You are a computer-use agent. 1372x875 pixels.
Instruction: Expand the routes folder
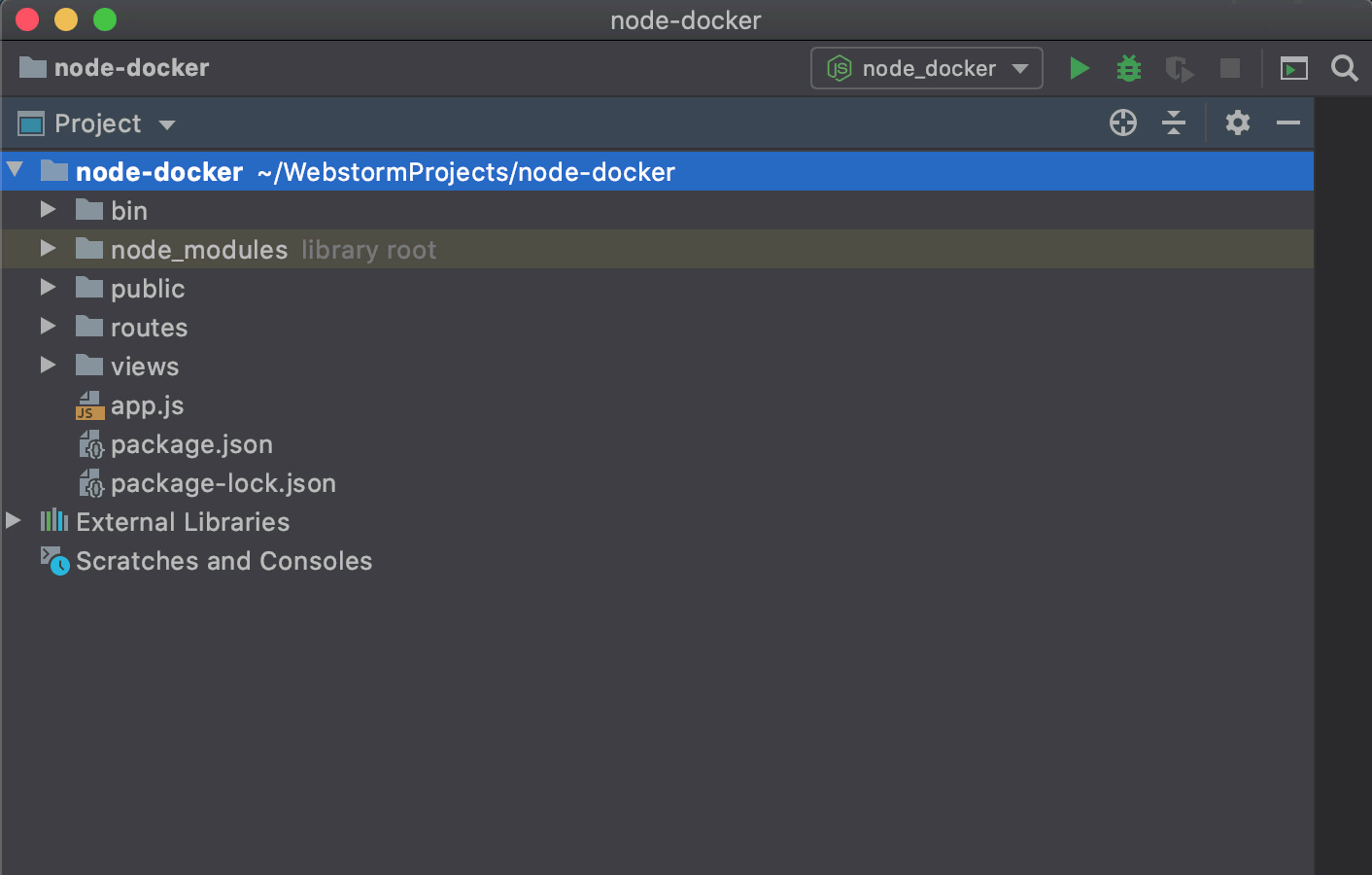[48, 327]
